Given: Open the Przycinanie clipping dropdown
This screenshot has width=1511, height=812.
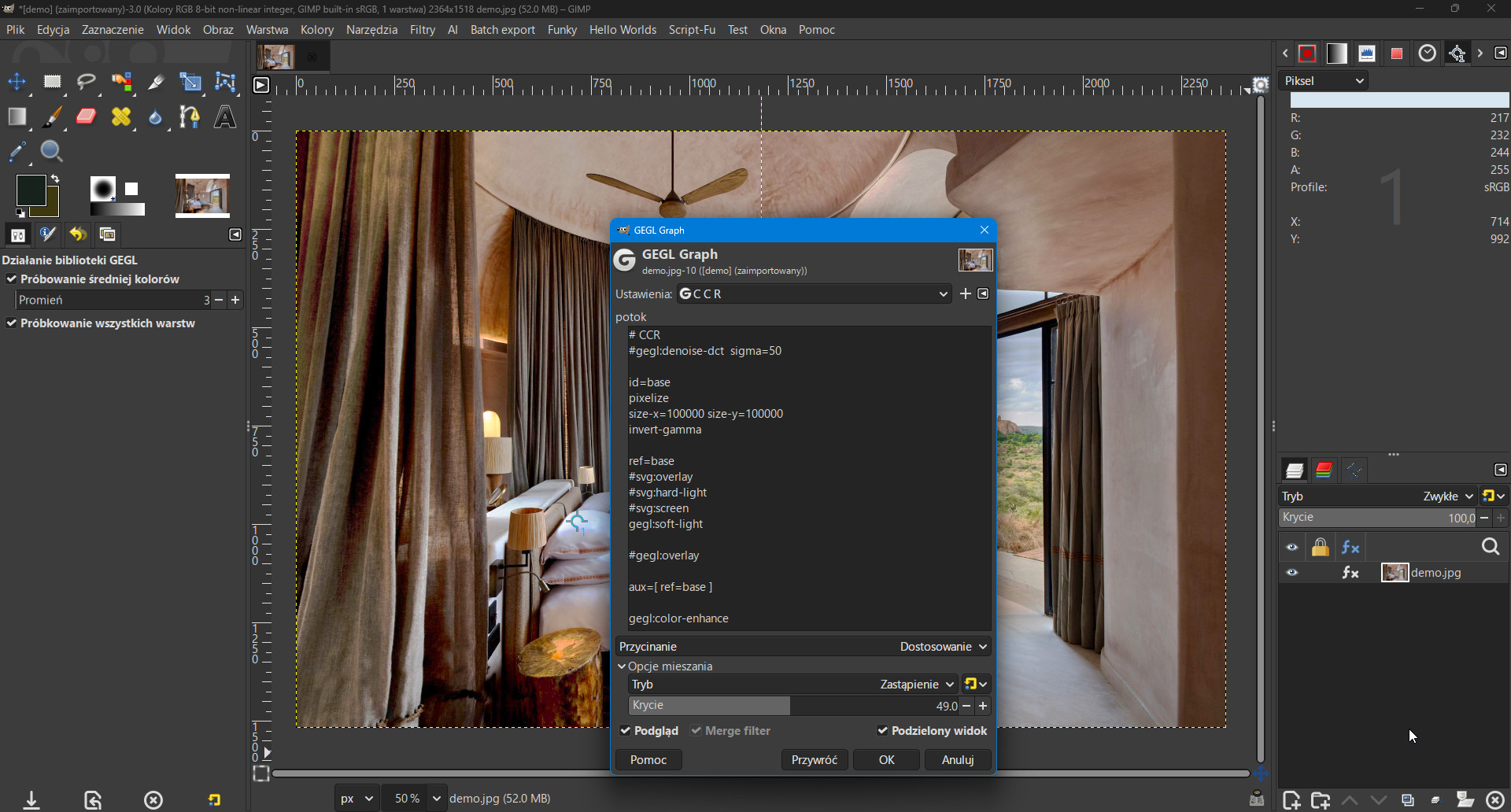Looking at the screenshot, I should pyautogui.click(x=803, y=647).
